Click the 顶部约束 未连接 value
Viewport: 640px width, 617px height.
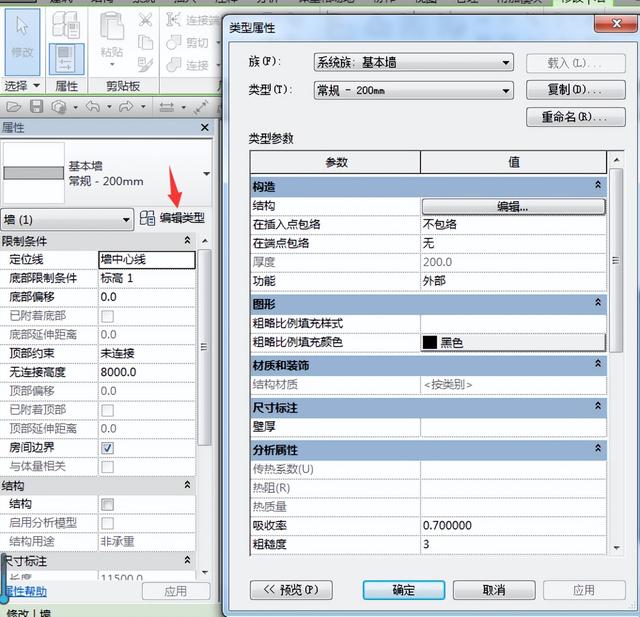147,353
